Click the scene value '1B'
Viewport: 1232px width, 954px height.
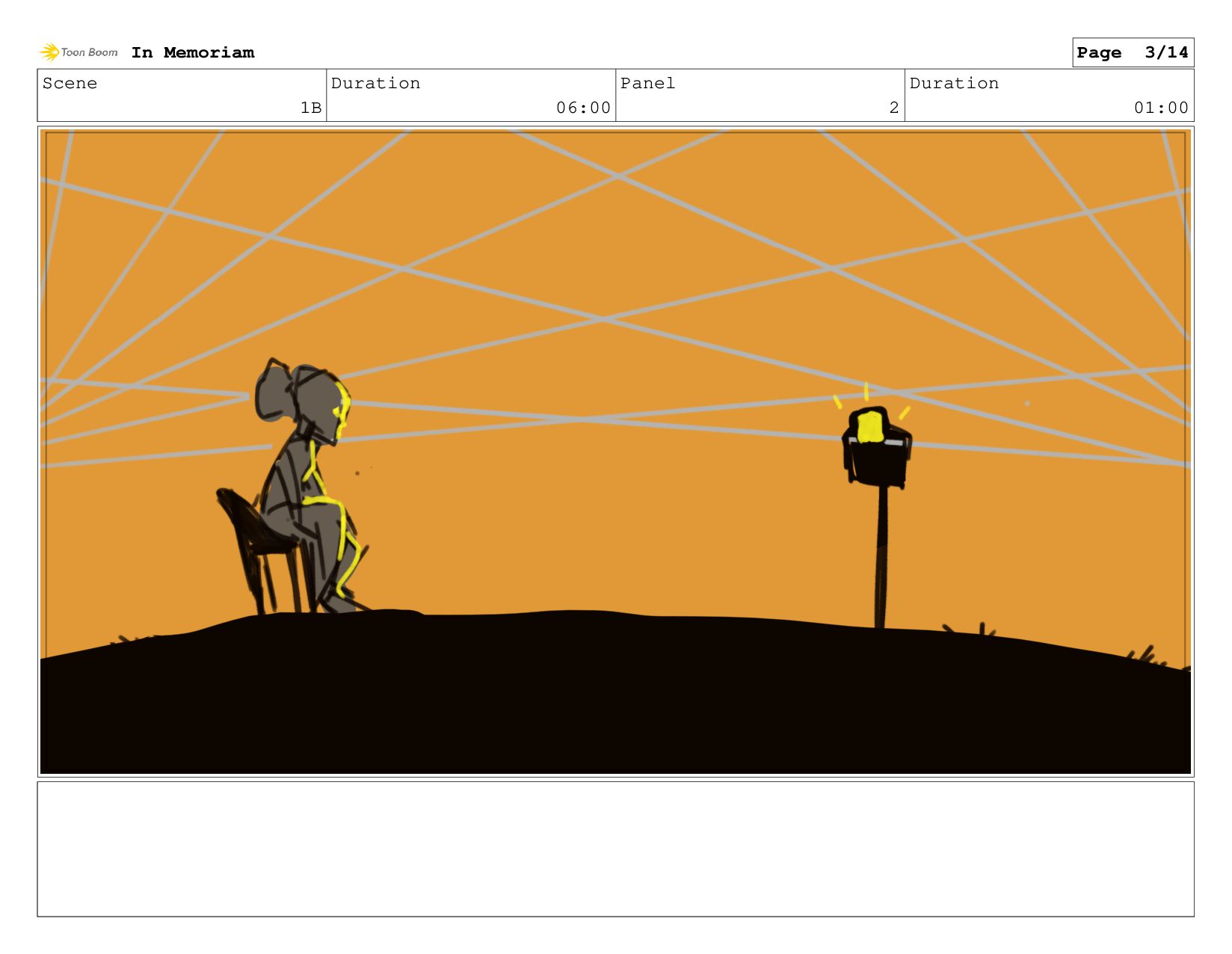click(311, 108)
